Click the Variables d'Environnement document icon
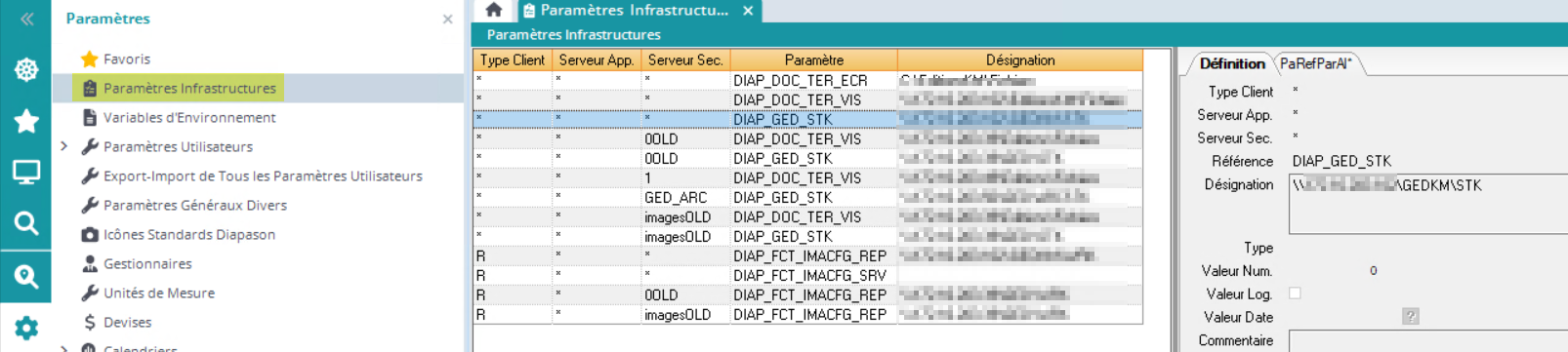Image resolution: width=1568 pixels, height=352 pixels. point(90,117)
